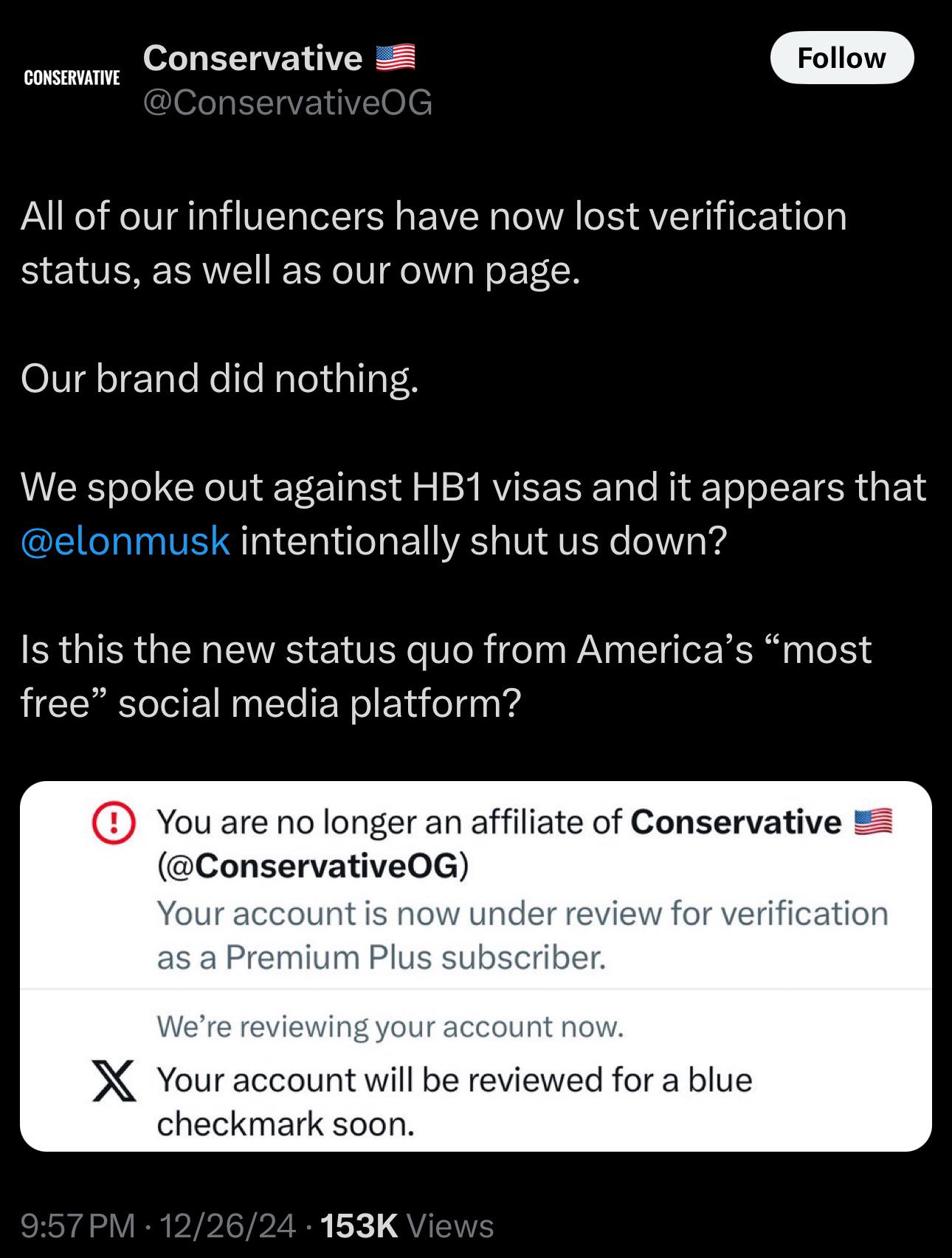
Task: Open the Conservative display name profile
Action: (x=252, y=58)
